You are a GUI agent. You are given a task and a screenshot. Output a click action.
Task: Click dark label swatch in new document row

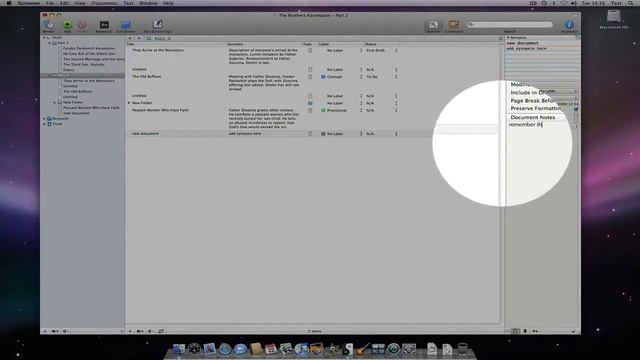pos(323,134)
